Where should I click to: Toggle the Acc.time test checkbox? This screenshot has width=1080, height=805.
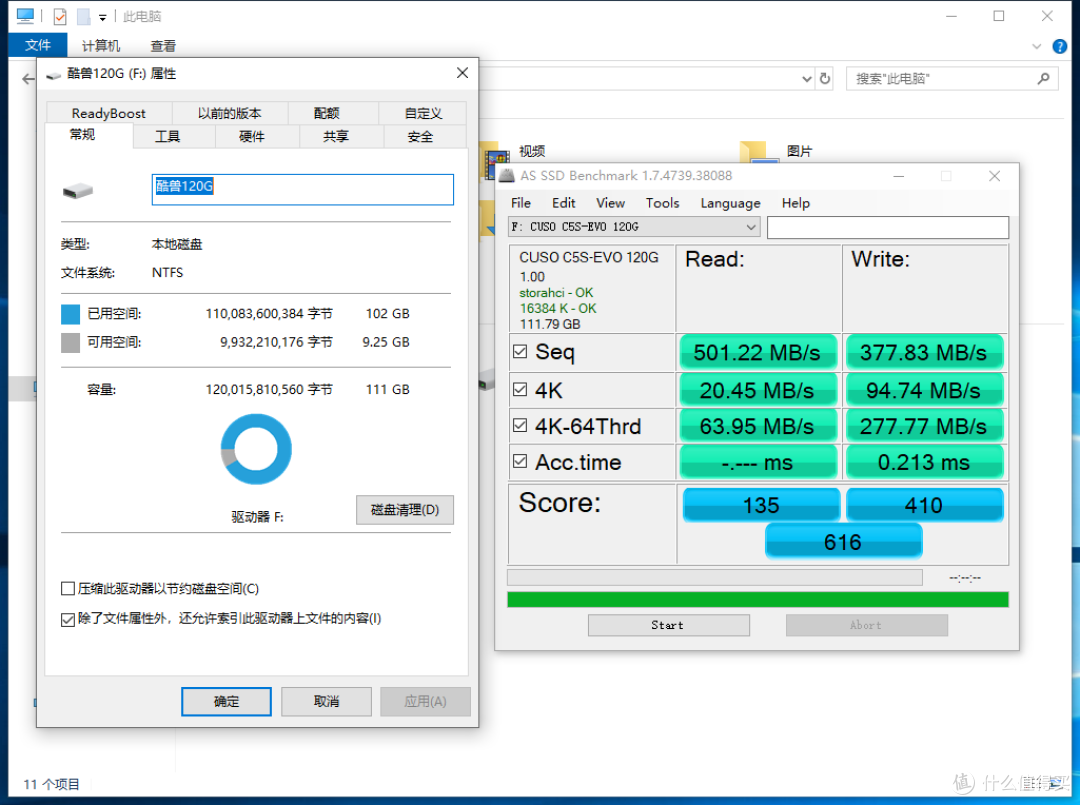(x=520, y=461)
